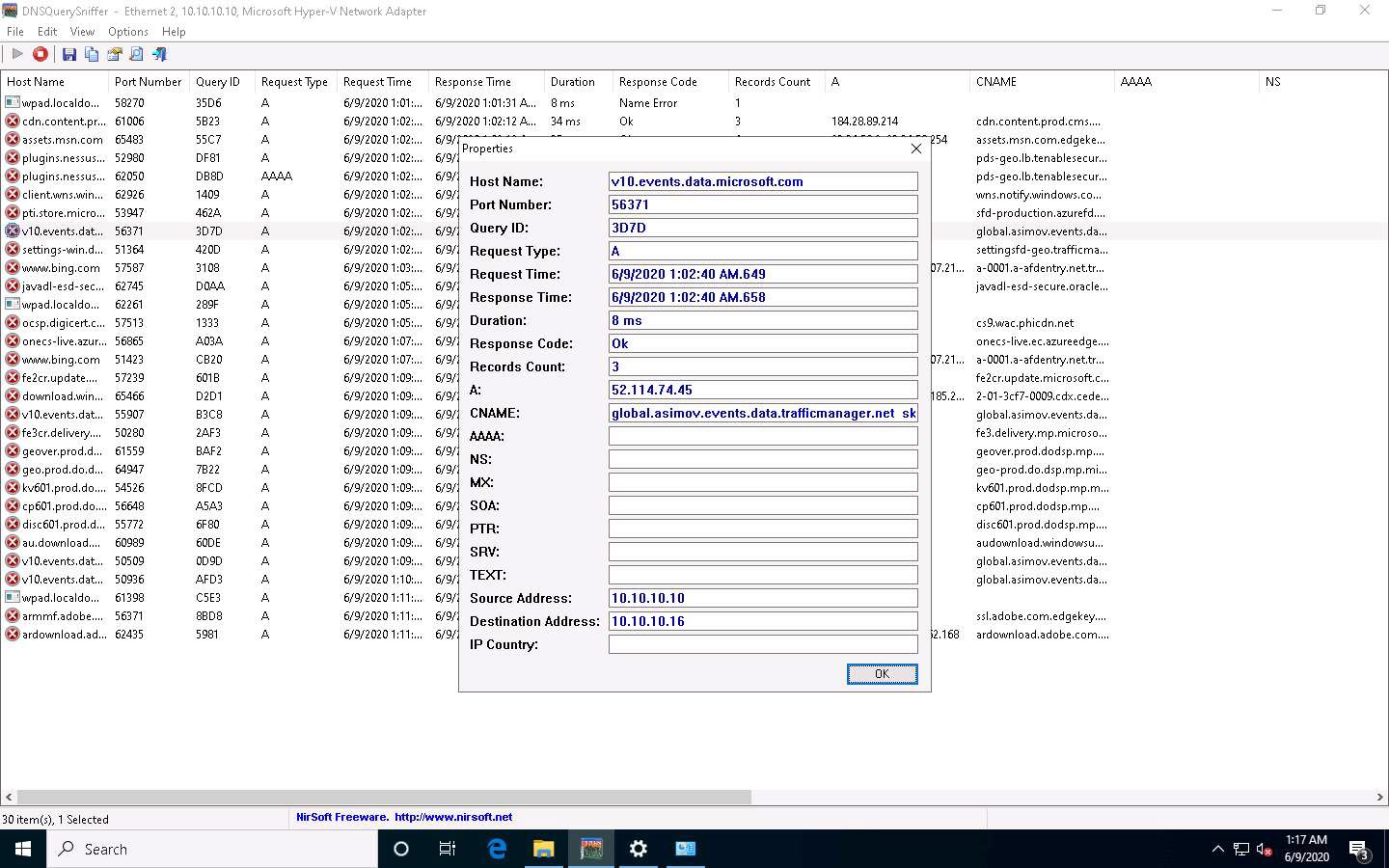The width and height of the screenshot is (1389, 868).
Task: Click the row icon for ocsp.digicert.c...
Action: point(13,323)
